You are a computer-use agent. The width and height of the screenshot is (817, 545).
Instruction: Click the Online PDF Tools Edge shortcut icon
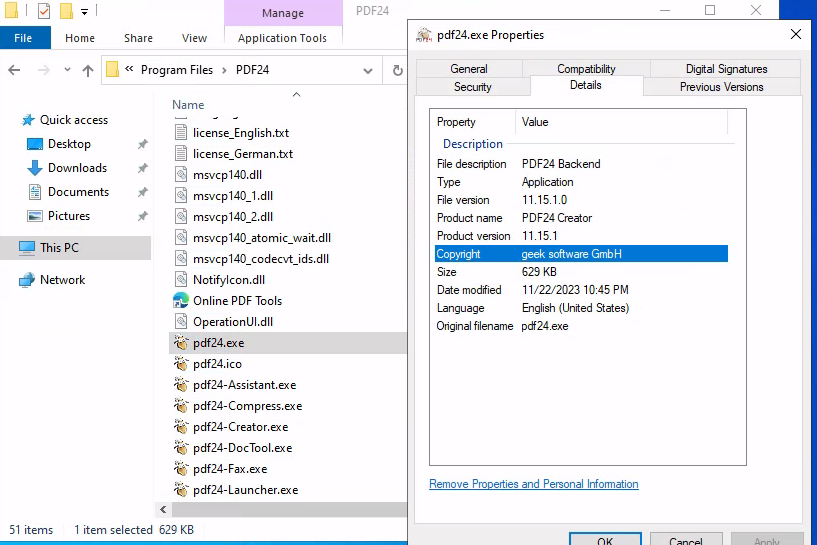tap(181, 301)
